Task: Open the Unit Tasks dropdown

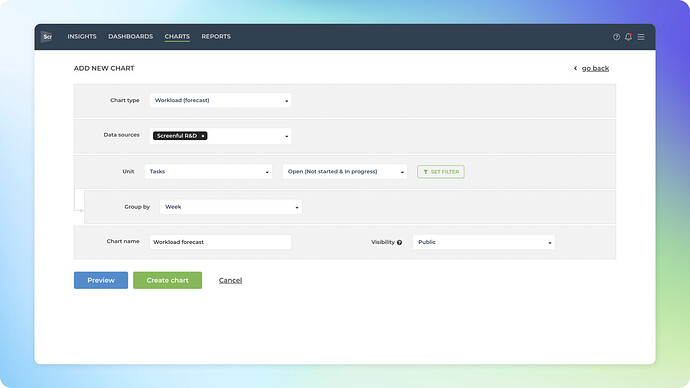Action: click(208, 172)
